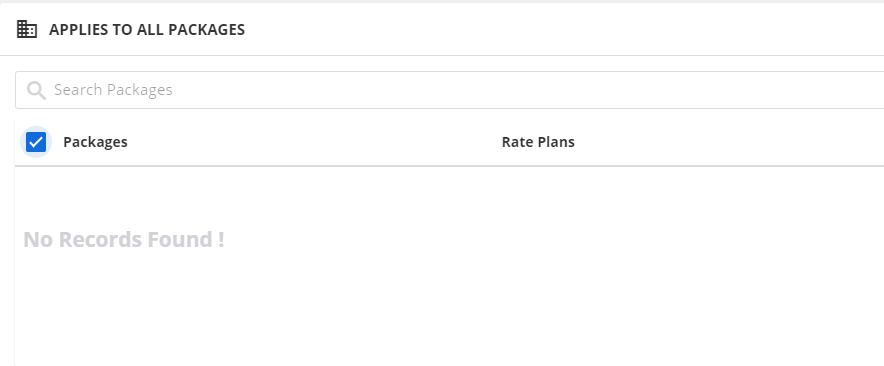Click the Packages header label
Image resolution: width=884 pixels, height=366 pixels.
95,142
